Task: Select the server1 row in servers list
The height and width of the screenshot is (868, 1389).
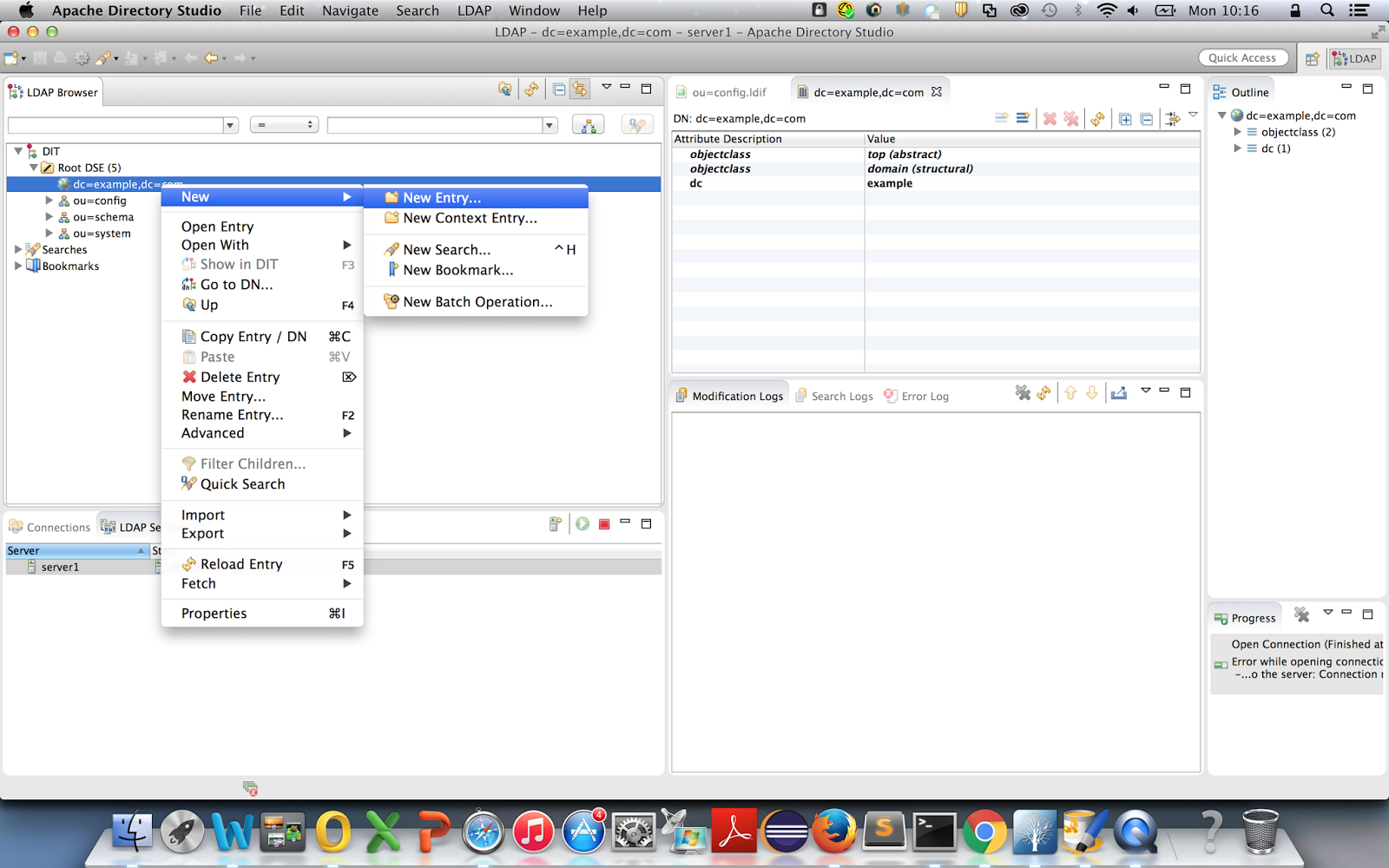Action: pos(333,567)
